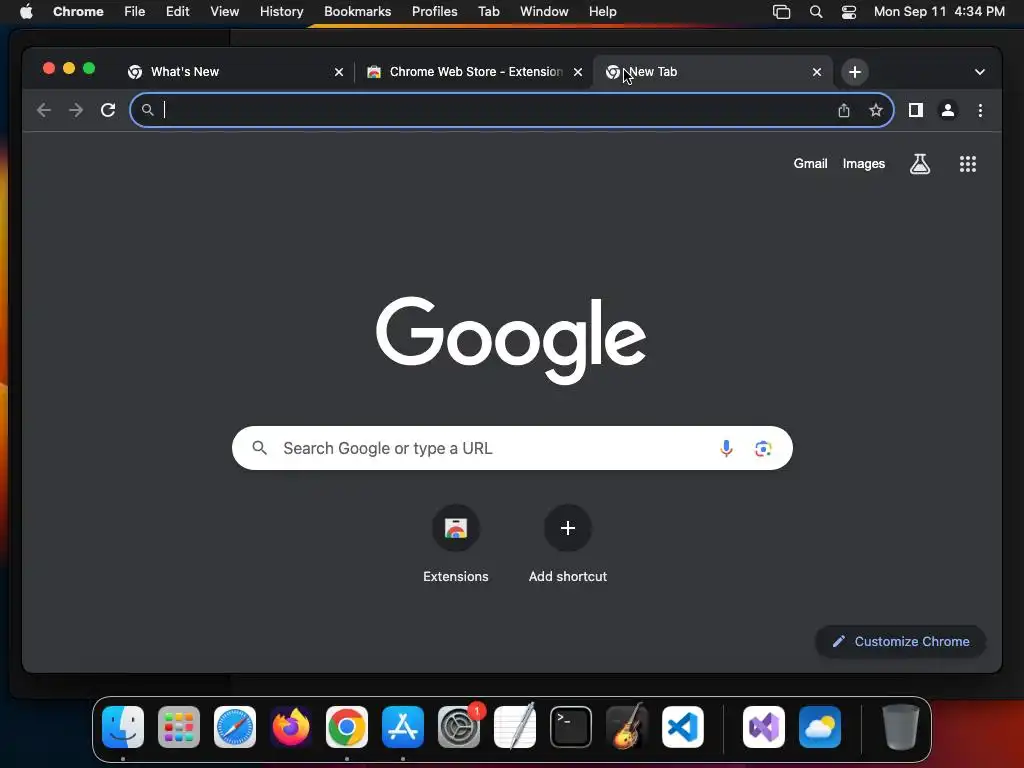The image size is (1024, 768).
Task: Open the Extensions shortcut tile
Action: pyautogui.click(x=456, y=543)
